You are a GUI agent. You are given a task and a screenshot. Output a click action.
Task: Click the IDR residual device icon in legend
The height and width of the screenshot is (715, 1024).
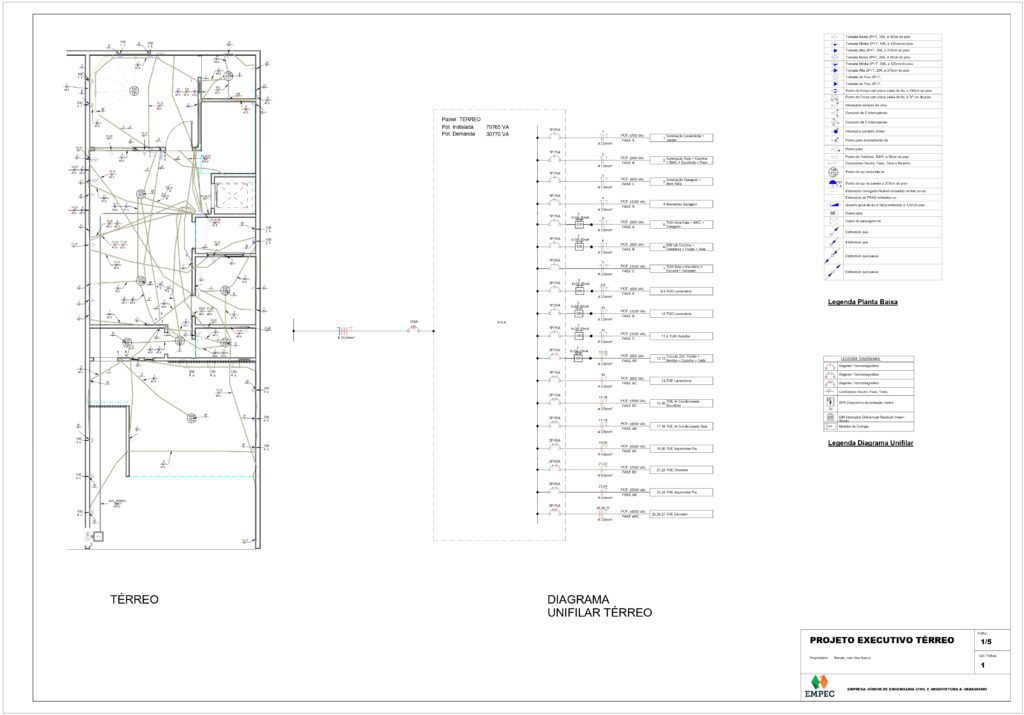830,416
